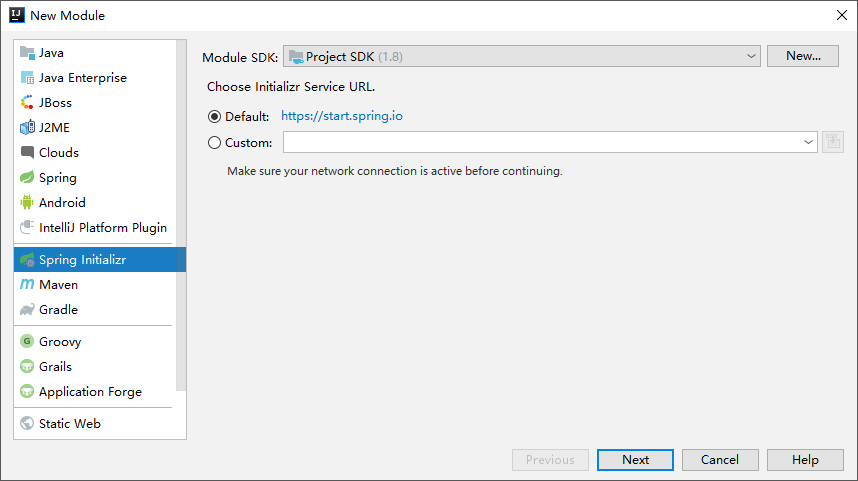
Task: Open the https://start.spring.io link
Action: (x=342, y=116)
